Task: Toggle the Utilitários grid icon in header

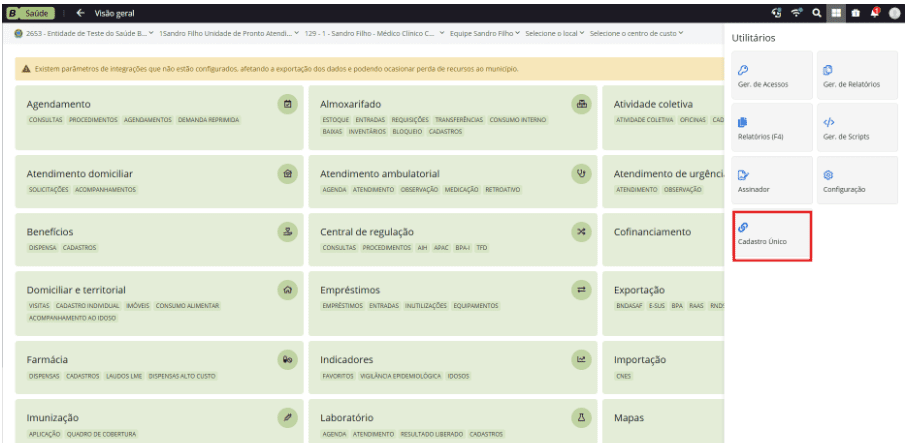Action: coord(836,13)
